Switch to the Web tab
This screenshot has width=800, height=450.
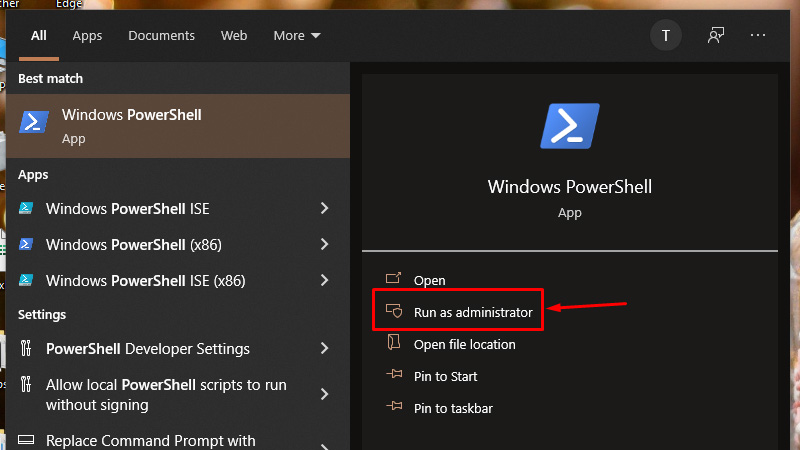[234, 35]
